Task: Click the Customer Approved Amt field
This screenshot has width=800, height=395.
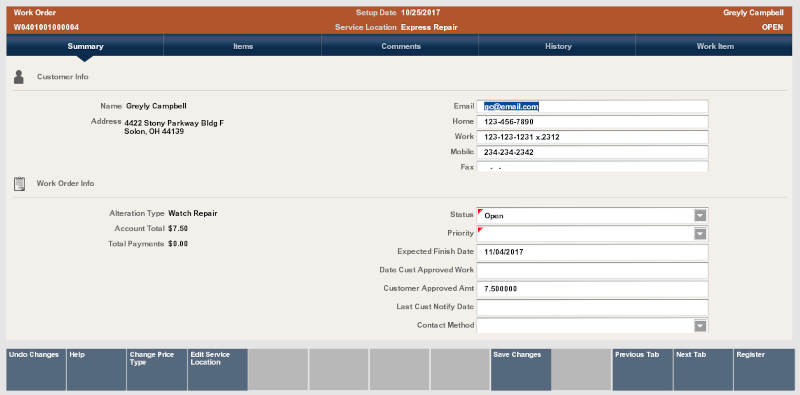Action: 592,289
